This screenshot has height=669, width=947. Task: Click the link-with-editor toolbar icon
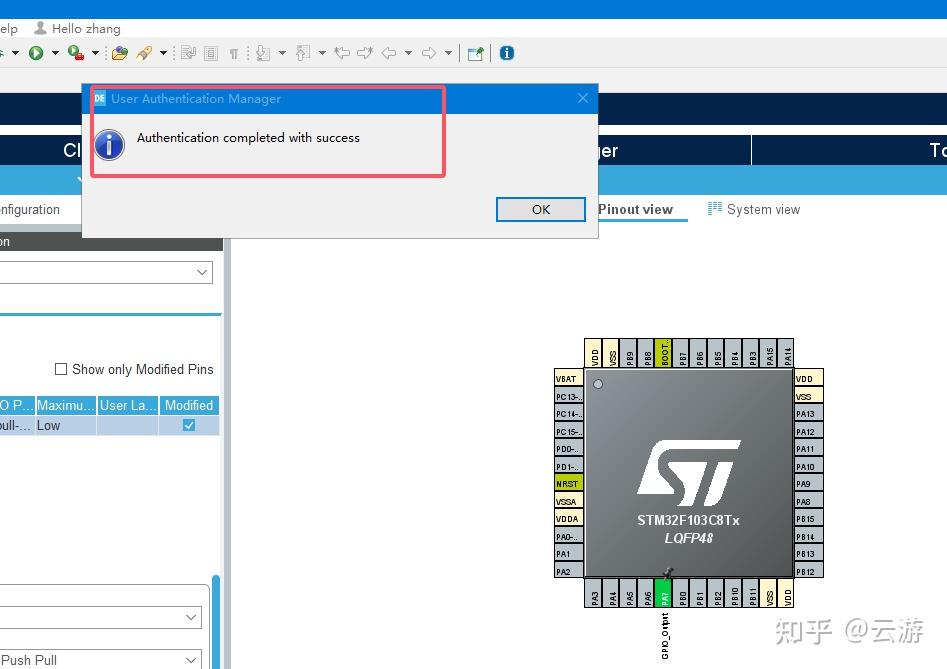tap(475, 53)
